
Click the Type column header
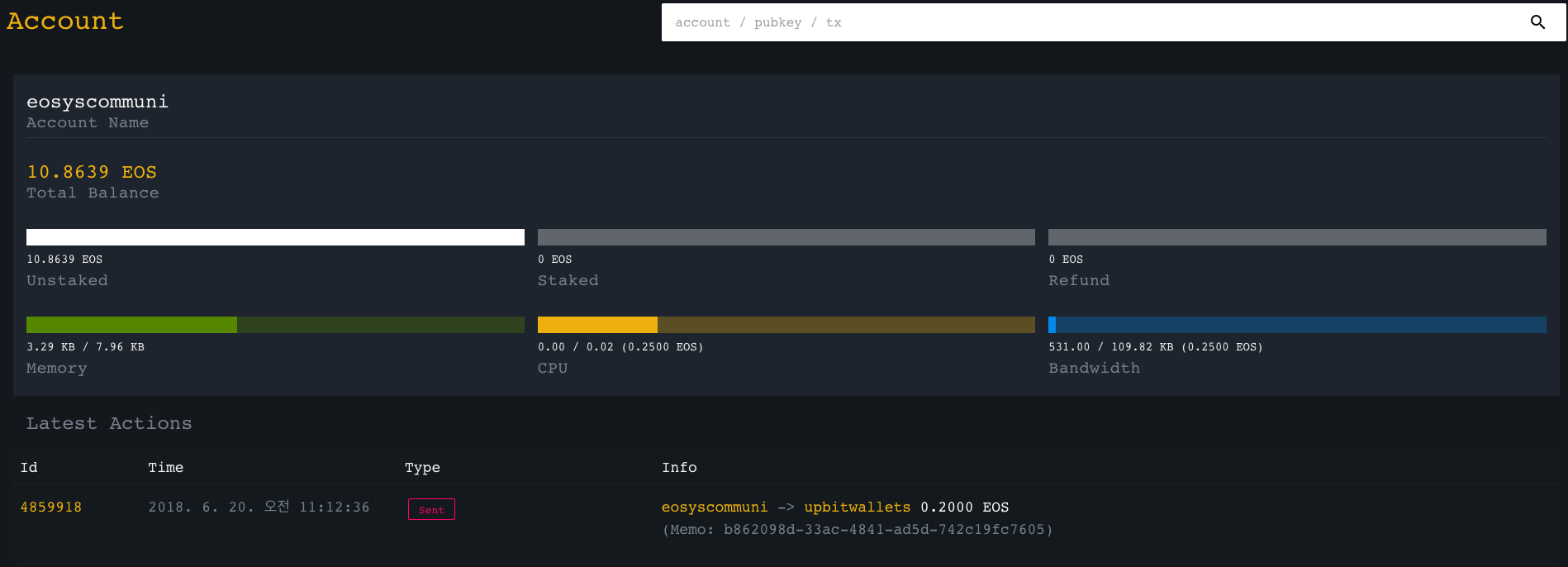point(422,468)
